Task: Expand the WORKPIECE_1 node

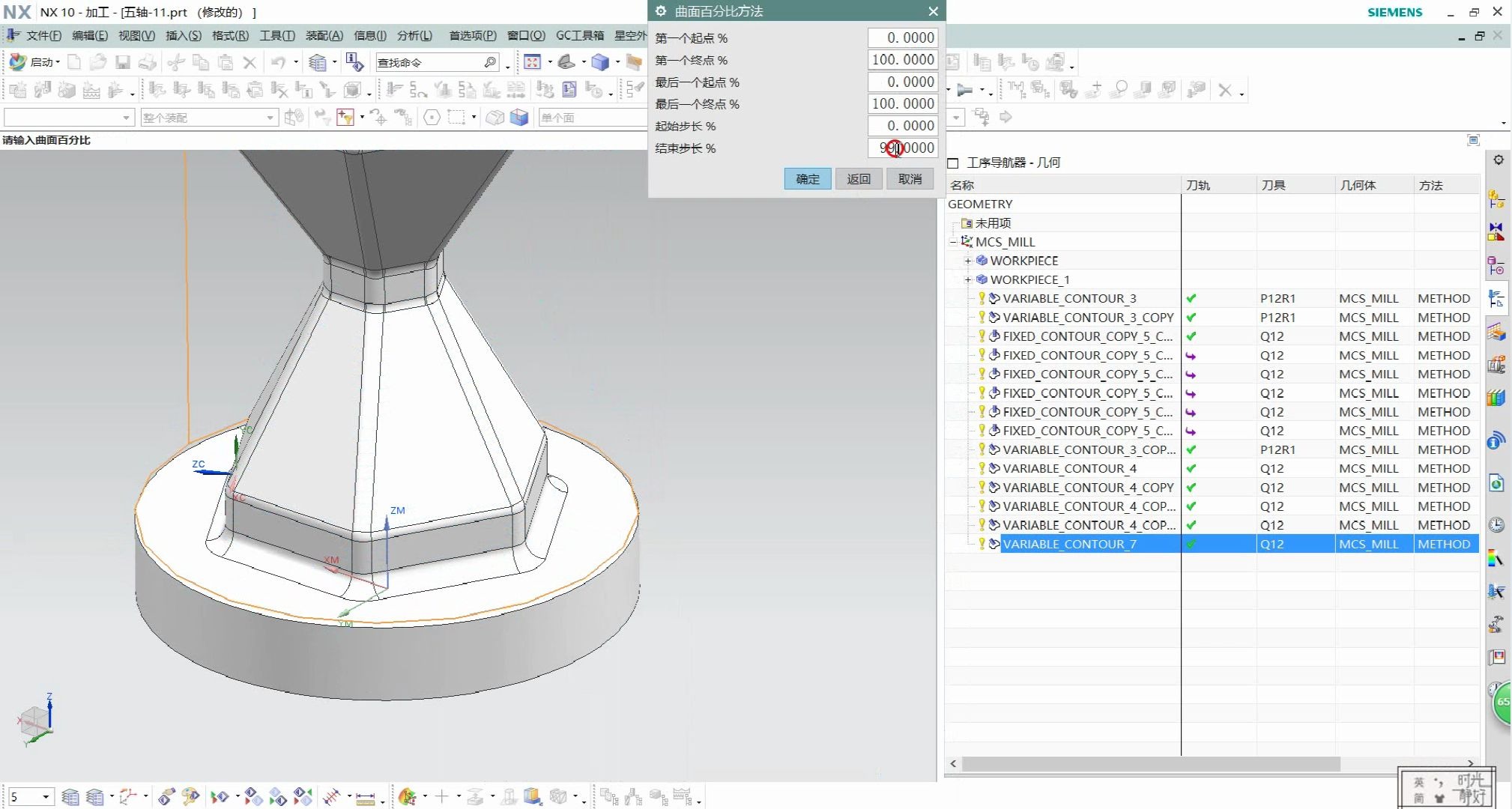Action: tap(967, 279)
